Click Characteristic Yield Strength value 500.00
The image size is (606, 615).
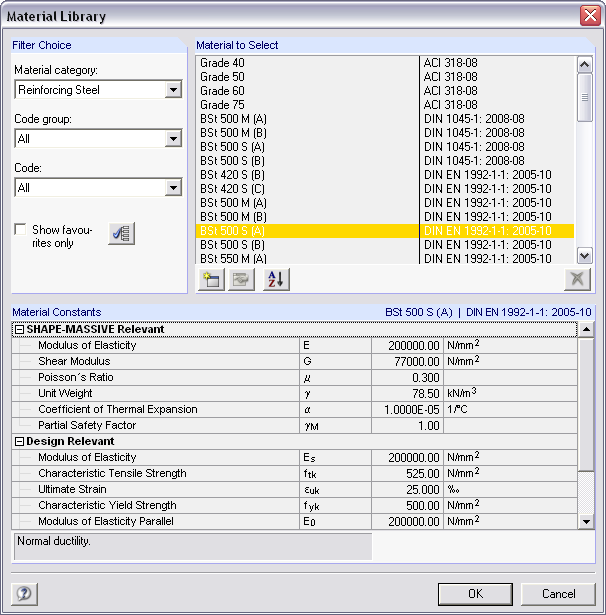pyautogui.click(x=407, y=506)
